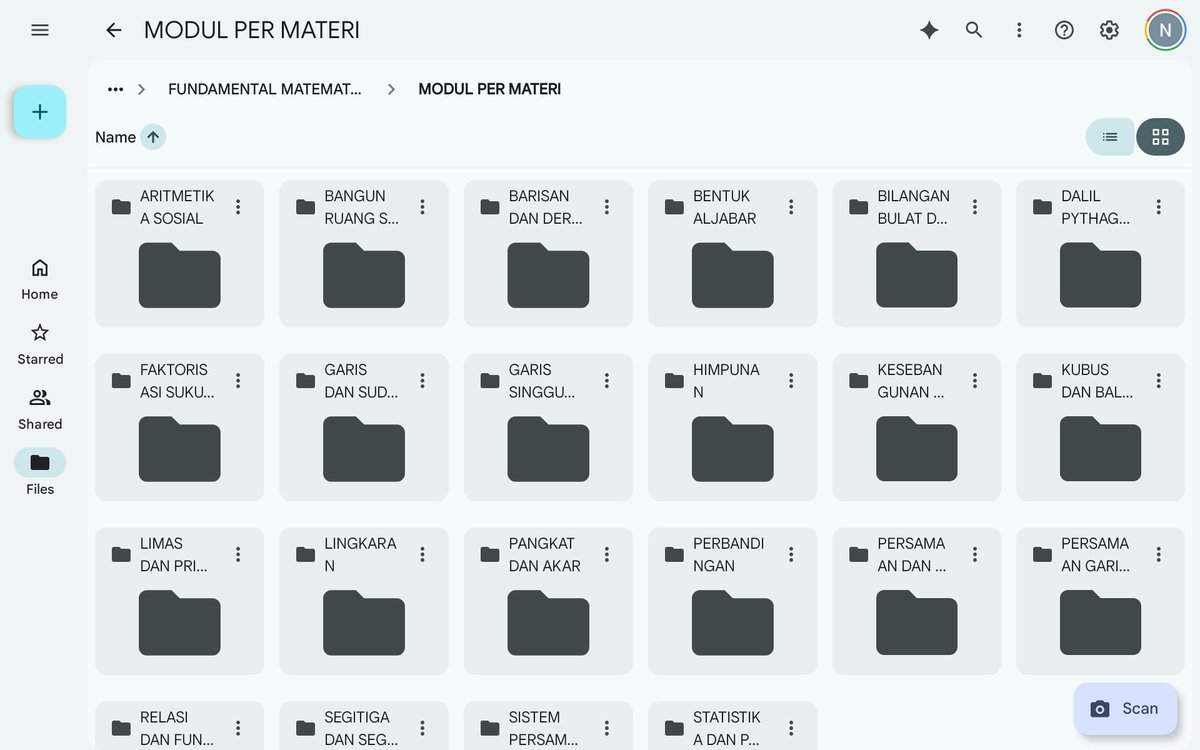
Task: Select HIMPUNAN folder thumbnail
Action: point(733,449)
